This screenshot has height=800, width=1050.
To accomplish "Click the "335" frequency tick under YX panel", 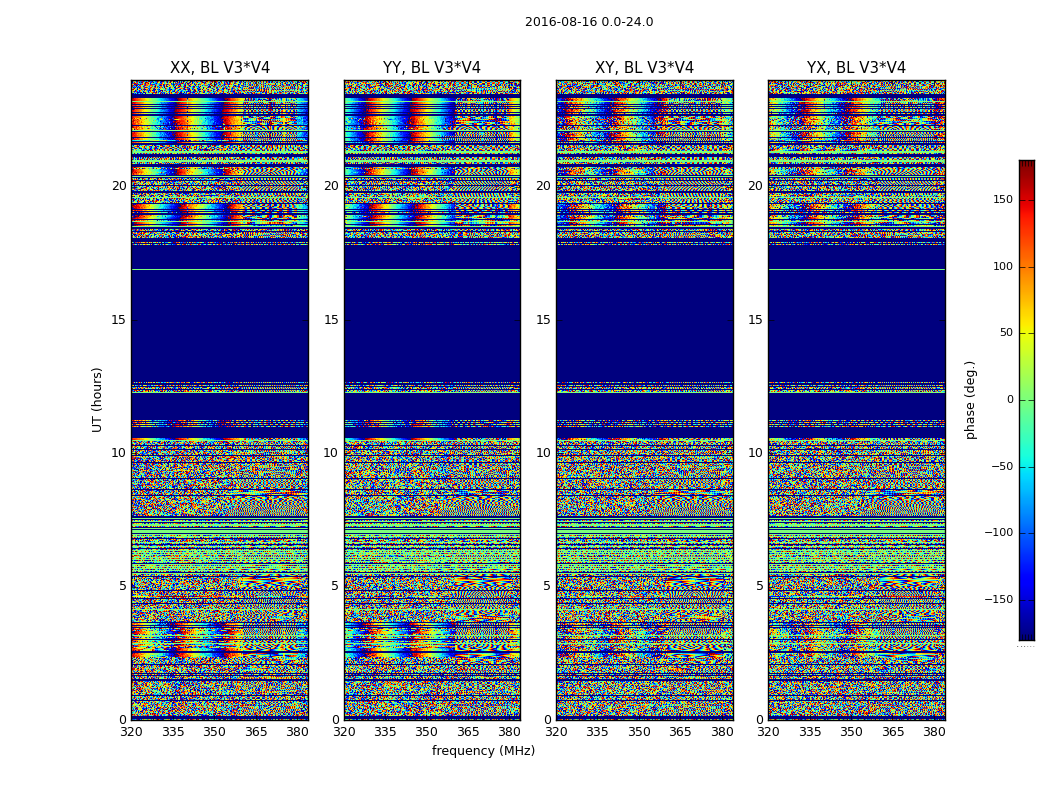I will (810, 732).
